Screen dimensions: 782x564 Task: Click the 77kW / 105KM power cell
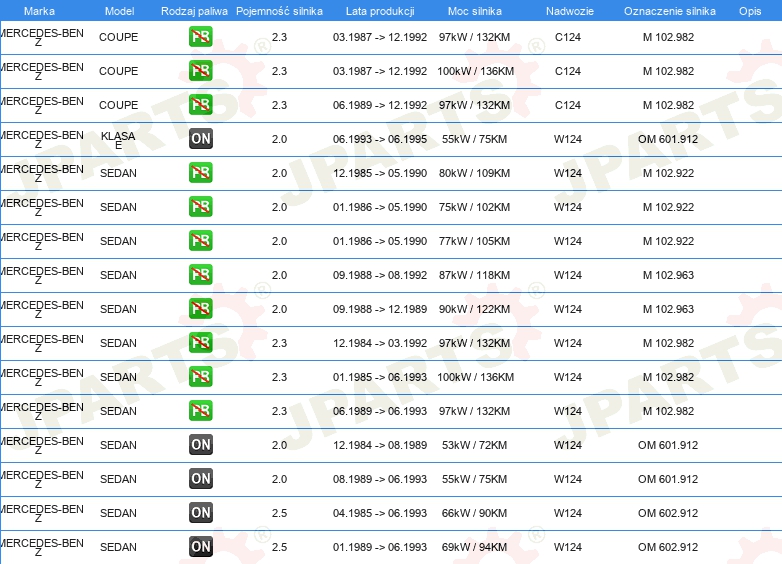[474, 241]
